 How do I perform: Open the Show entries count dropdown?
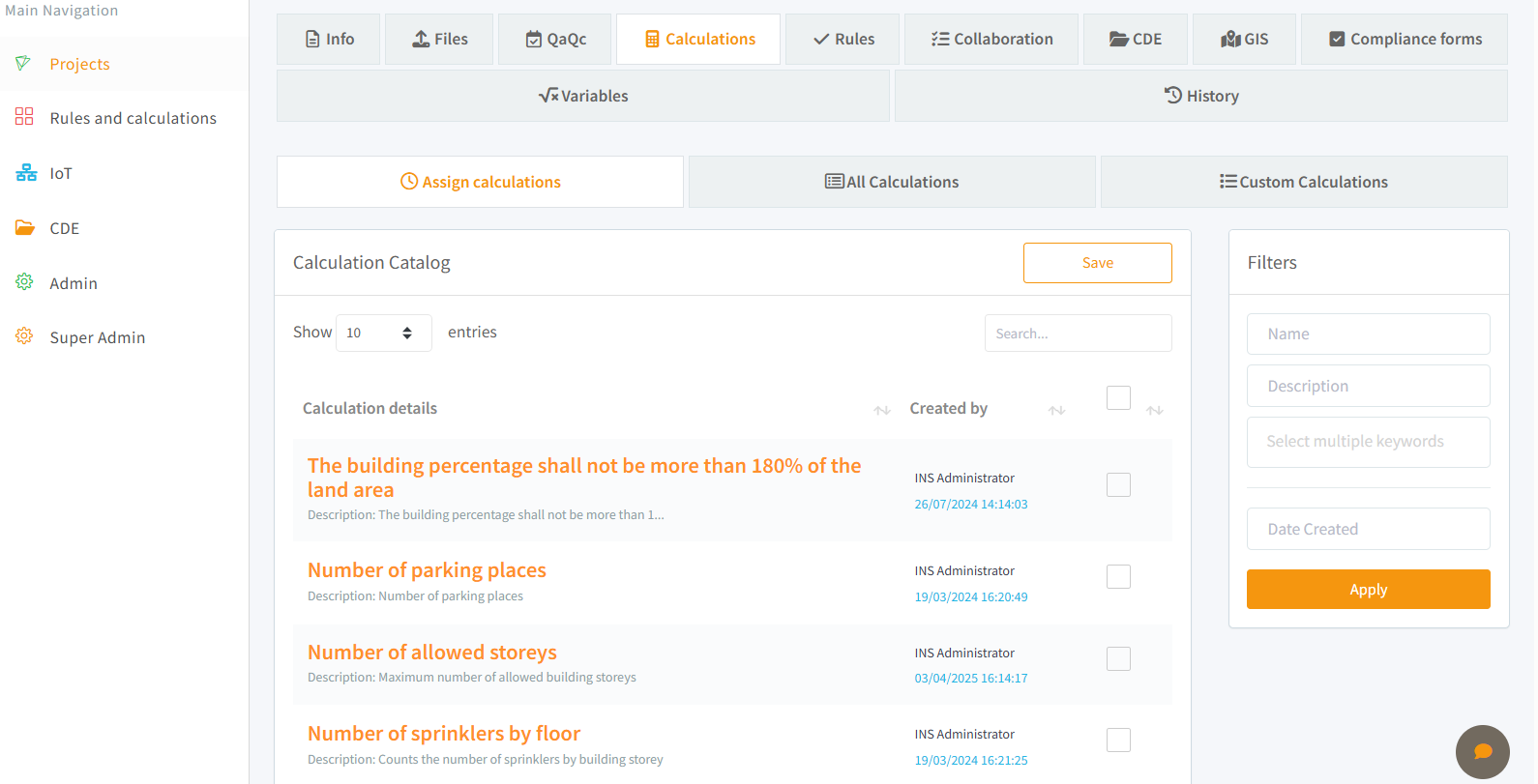(x=383, y=333)
